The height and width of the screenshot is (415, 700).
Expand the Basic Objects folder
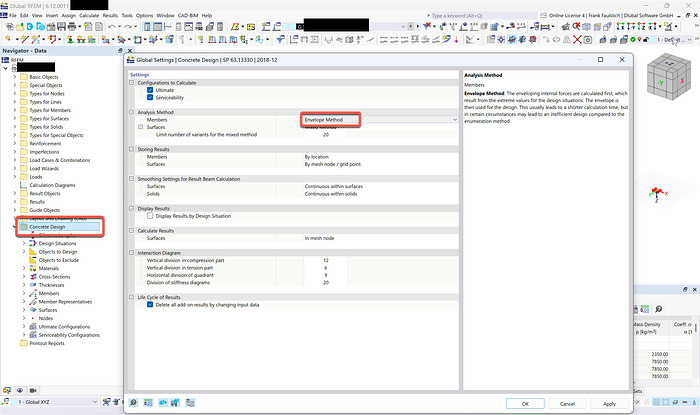15,77
